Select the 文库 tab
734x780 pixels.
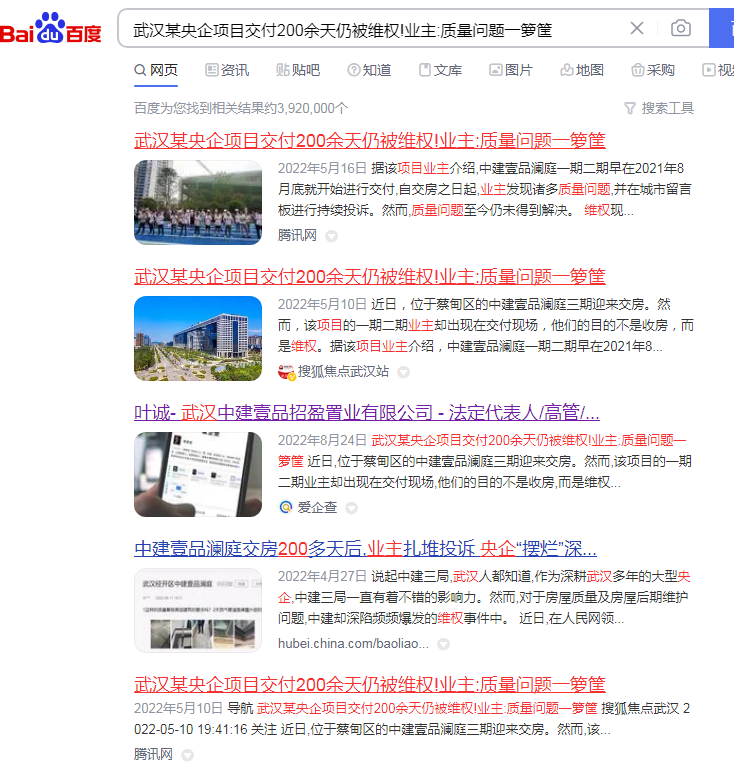coord(440,70)
